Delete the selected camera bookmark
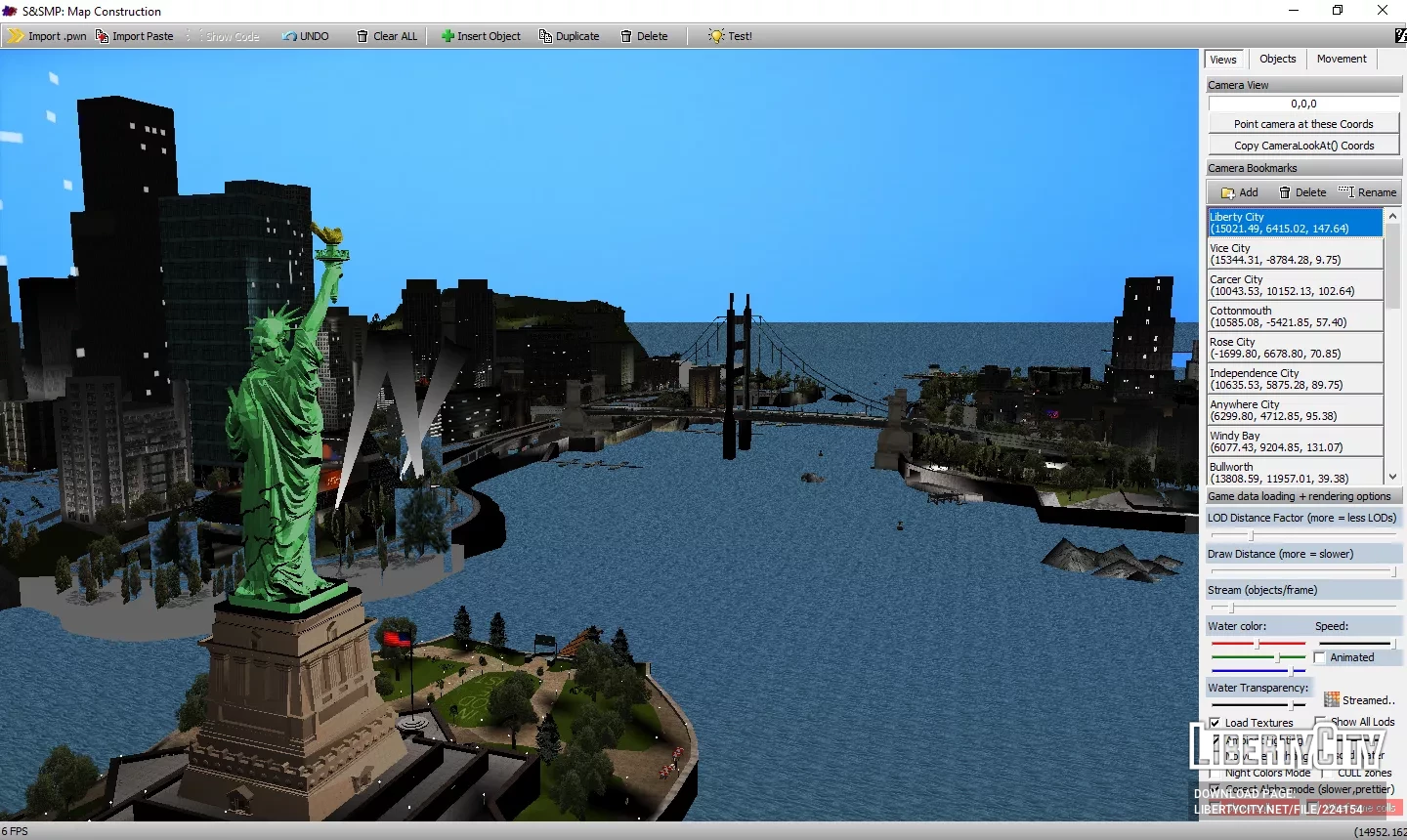The width and height of the screenshot is (1407, 840). click(x=1302, y=192)
